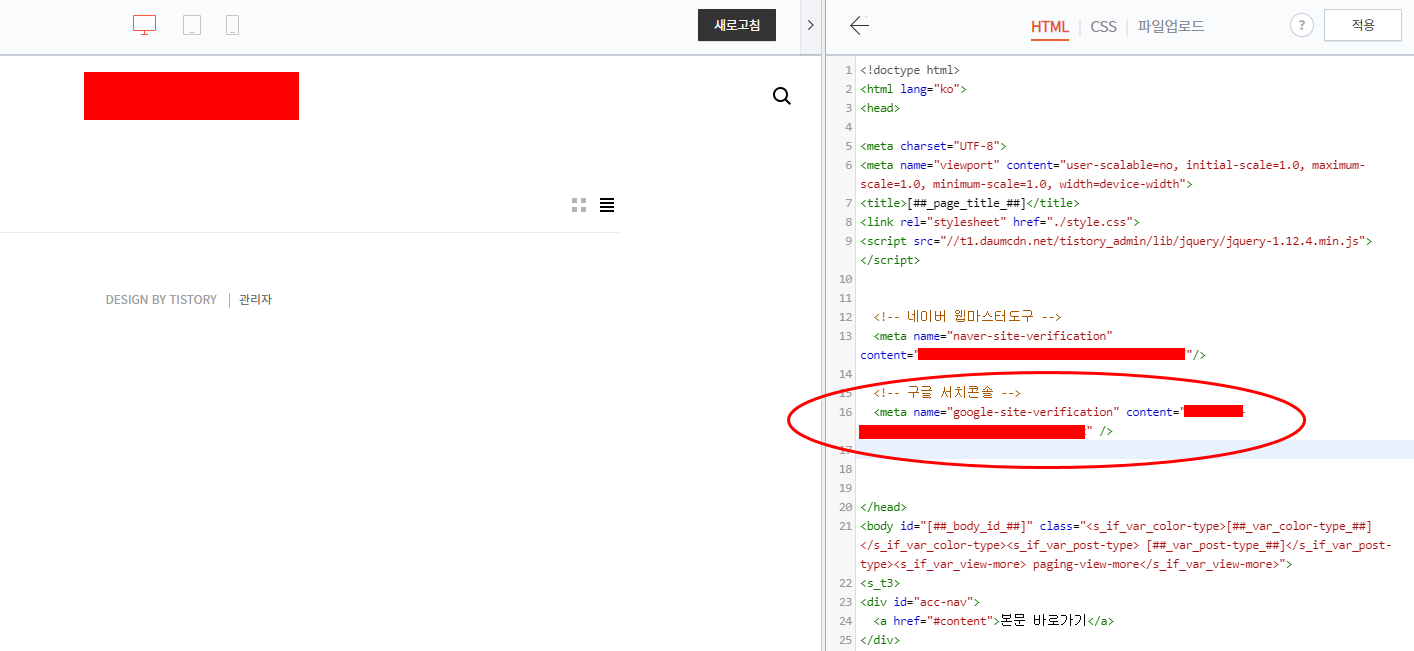Screen dimensions: 1414x651
Task: Click the <html lang="ko"> code line
Action: tap(913, 89)
